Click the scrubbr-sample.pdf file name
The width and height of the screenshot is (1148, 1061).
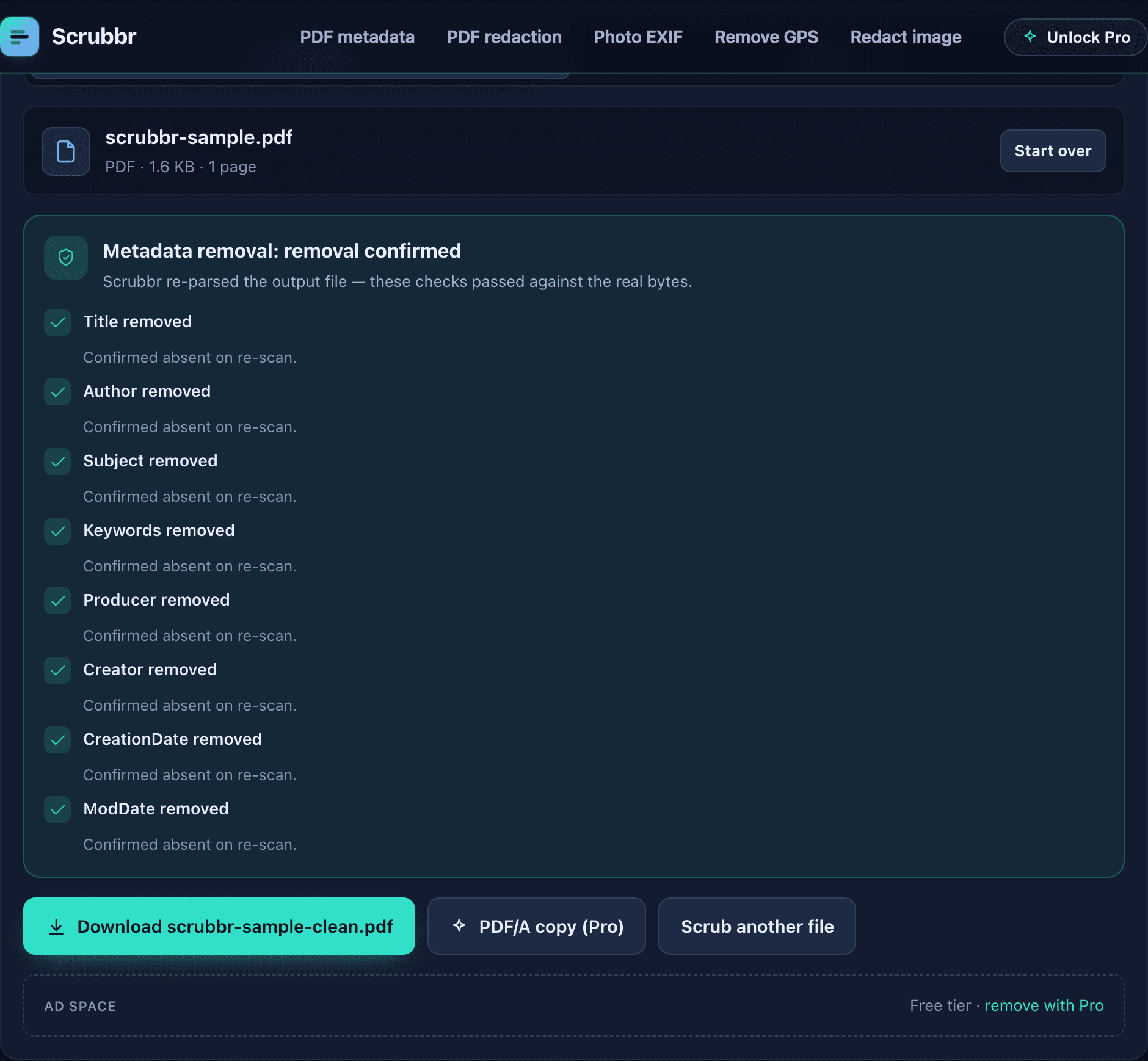point(199,137)
